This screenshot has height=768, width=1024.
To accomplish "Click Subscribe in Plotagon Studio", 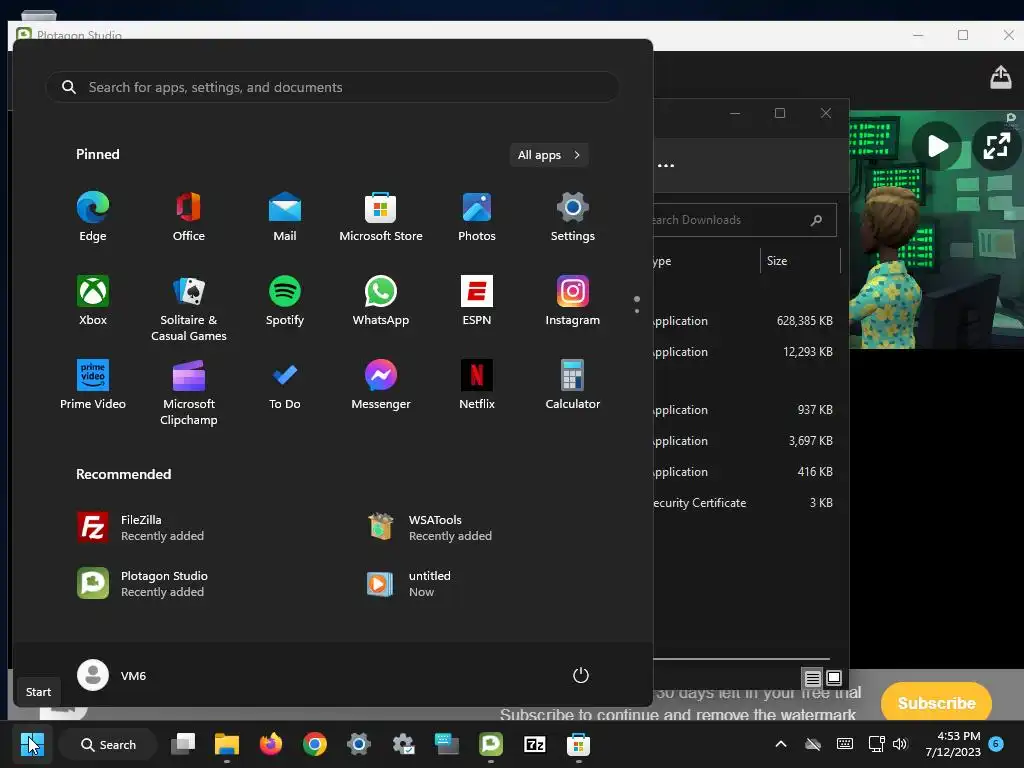I will point(936,703).
